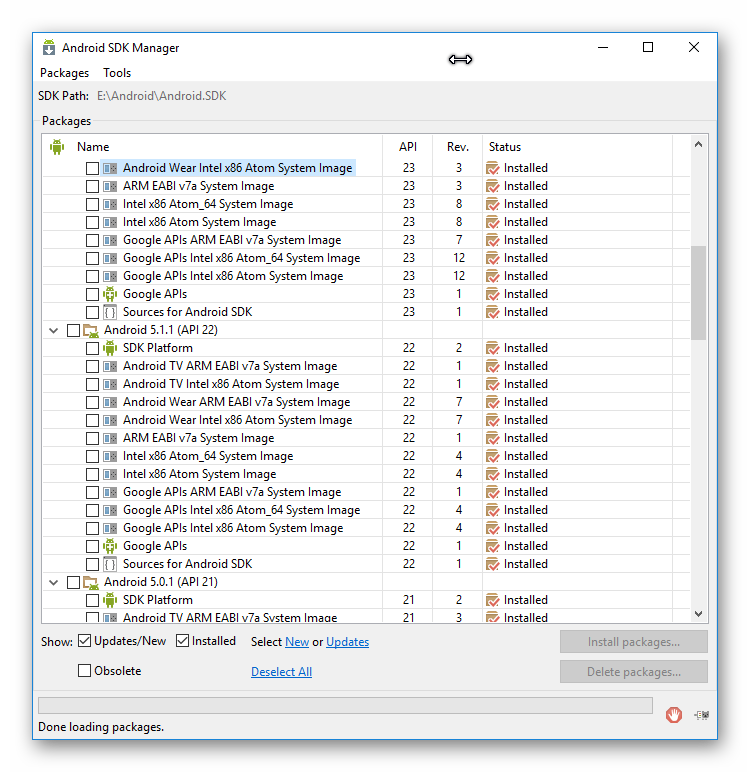
Task: Select the API 22 Intel x86 Atom System Image row
Action: click(x=366, y=474)
